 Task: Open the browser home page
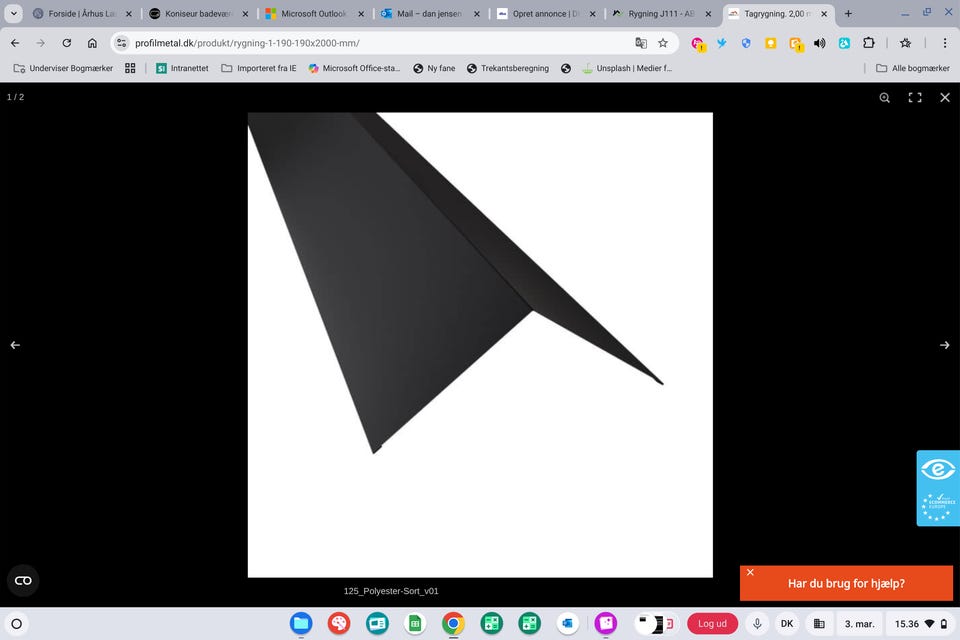92,43
